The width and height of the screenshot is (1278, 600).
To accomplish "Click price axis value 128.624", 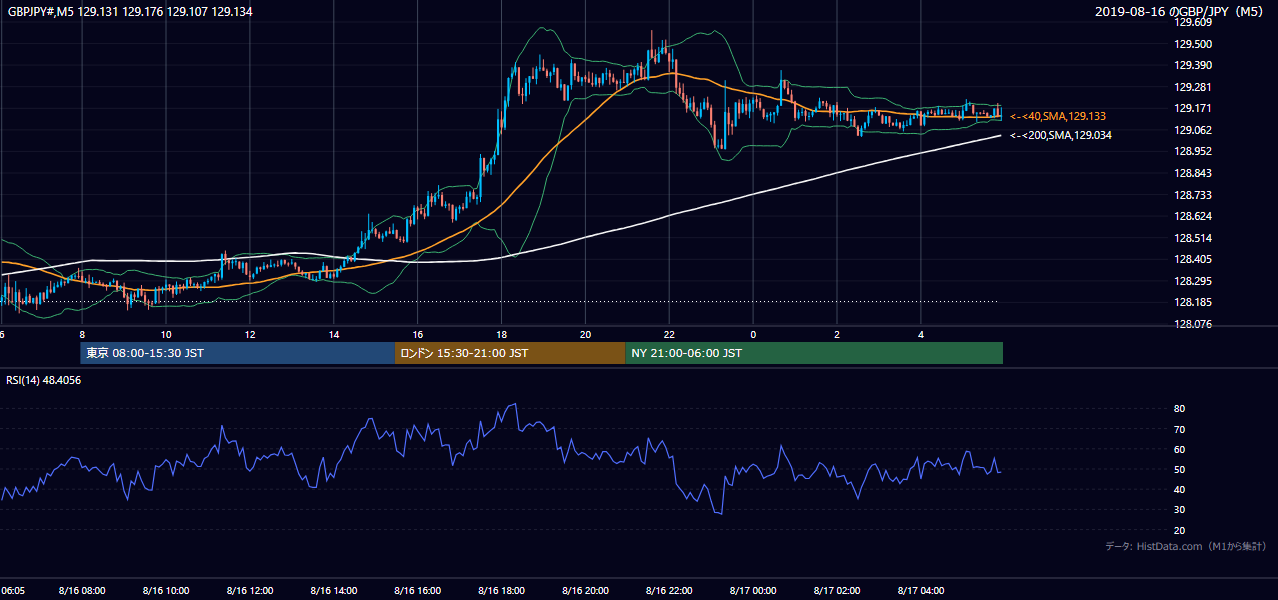I will point(1192,216).
